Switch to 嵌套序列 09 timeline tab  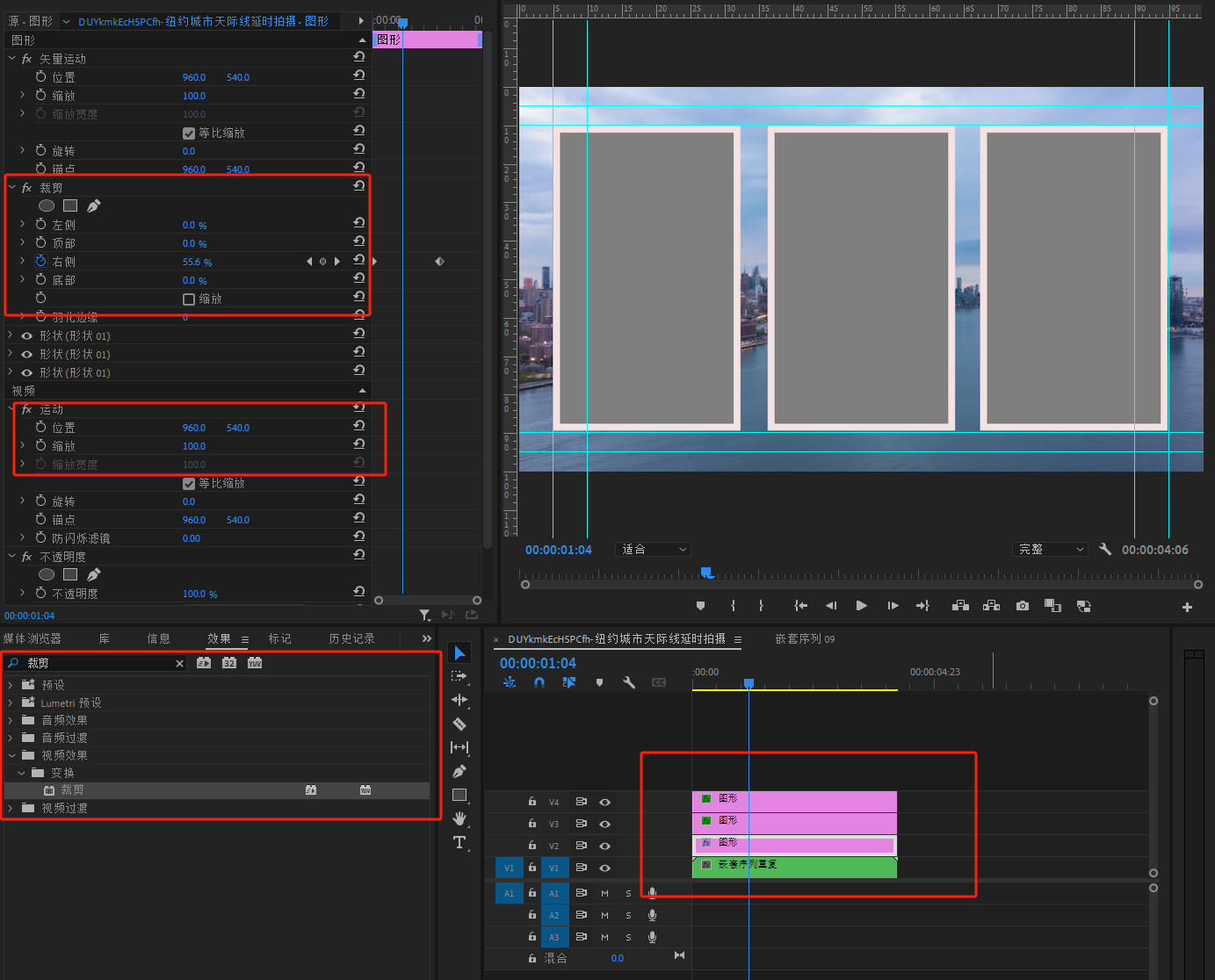coord(805,638)
